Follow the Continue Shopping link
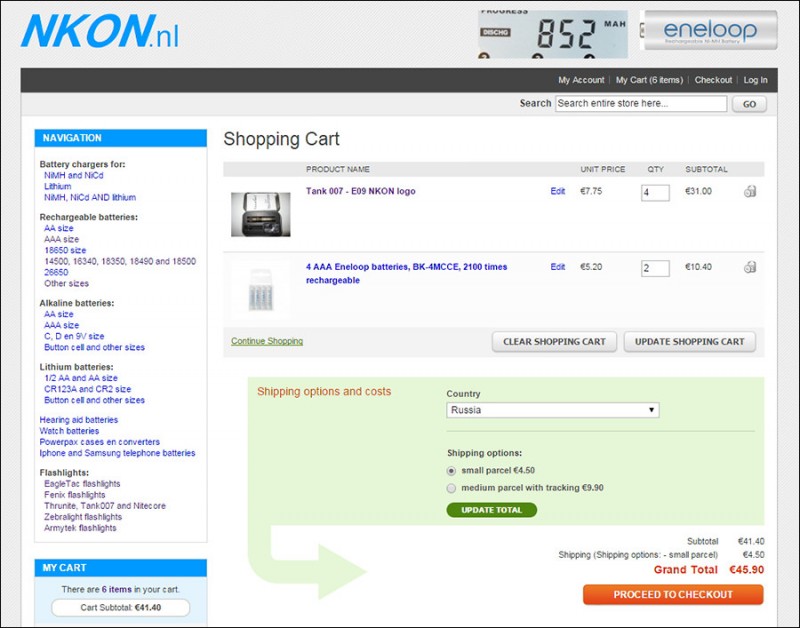Image resolution: width=800 pixels, height=628 pixels. pos(267,341)
